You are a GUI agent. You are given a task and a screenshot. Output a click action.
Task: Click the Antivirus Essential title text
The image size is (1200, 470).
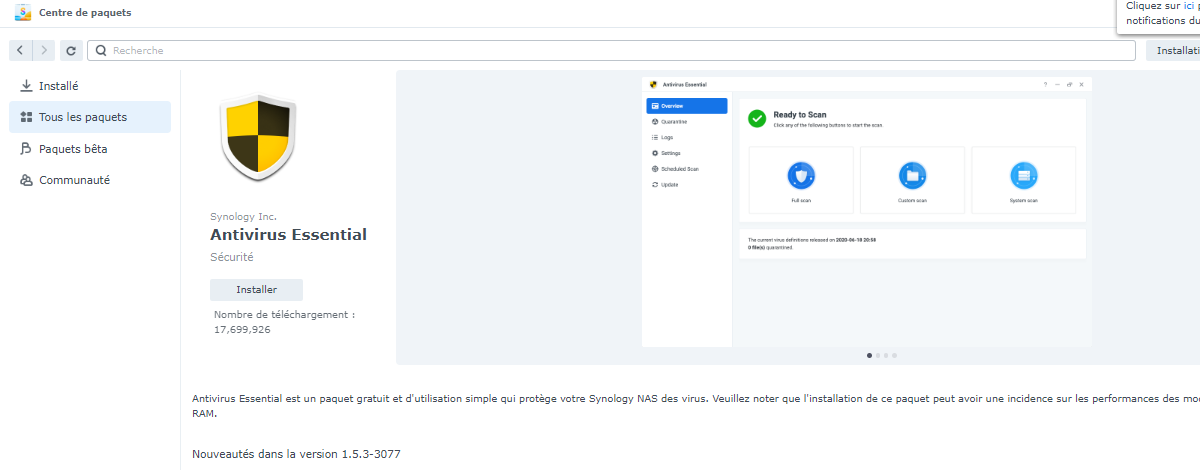click(288, 235)
